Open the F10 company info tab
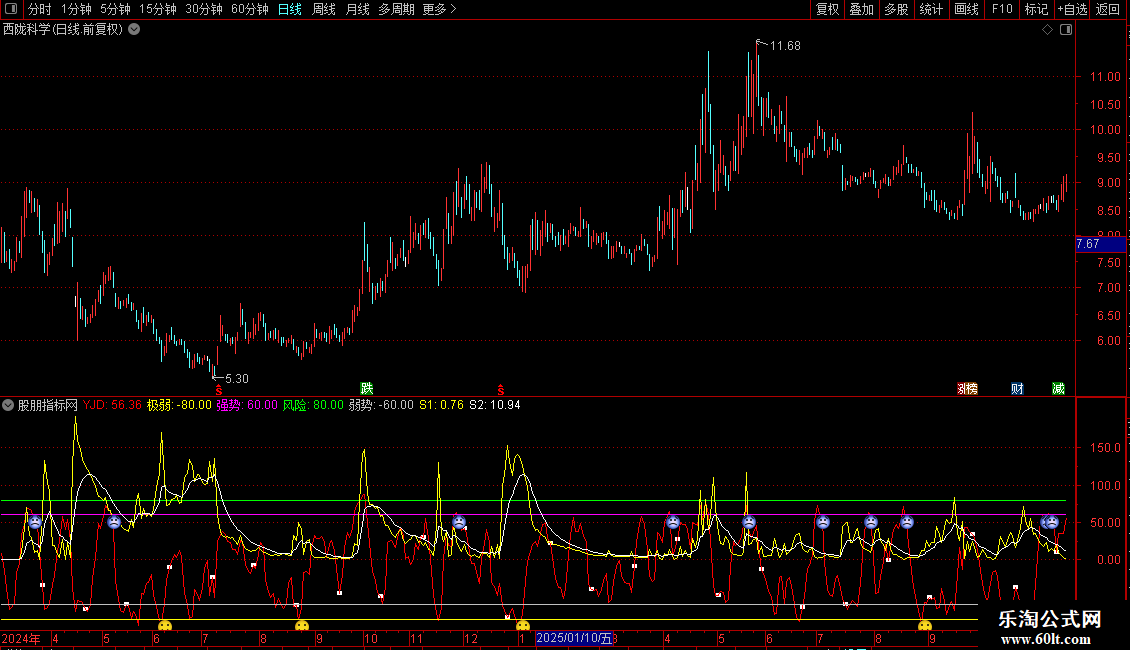 (x=1001, y=9)
